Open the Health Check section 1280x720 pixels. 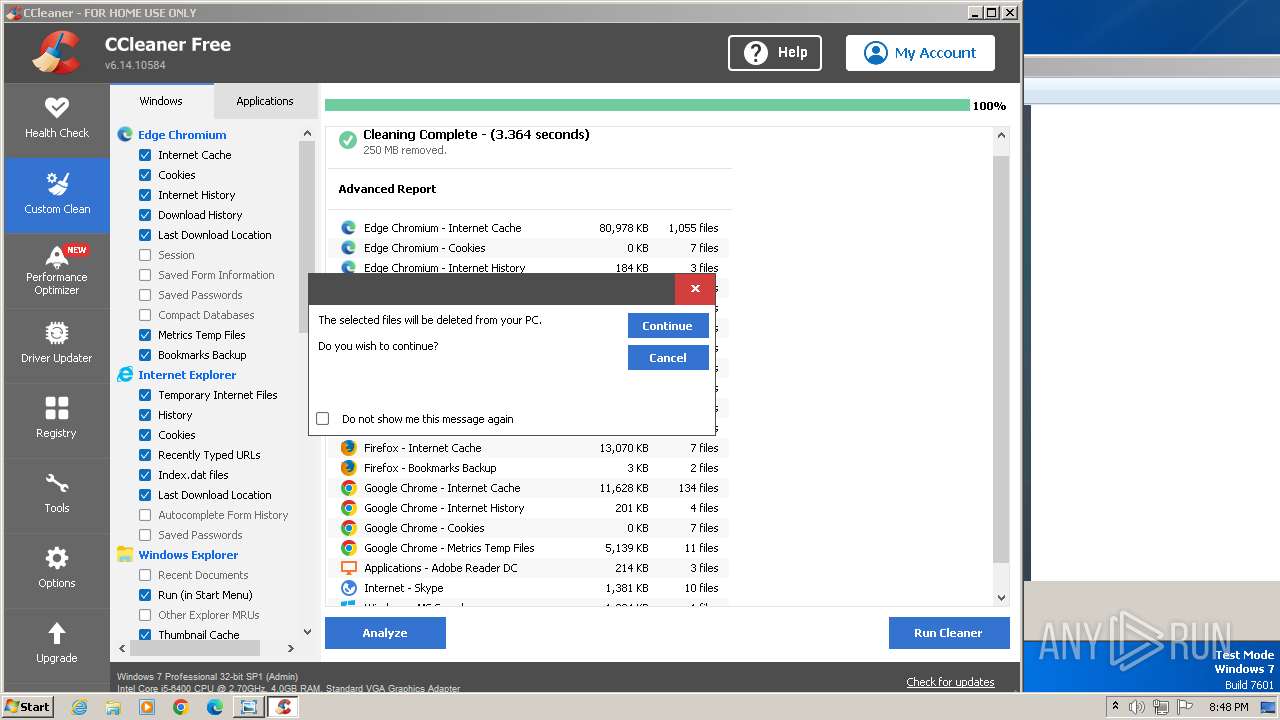tap(57, 118)
